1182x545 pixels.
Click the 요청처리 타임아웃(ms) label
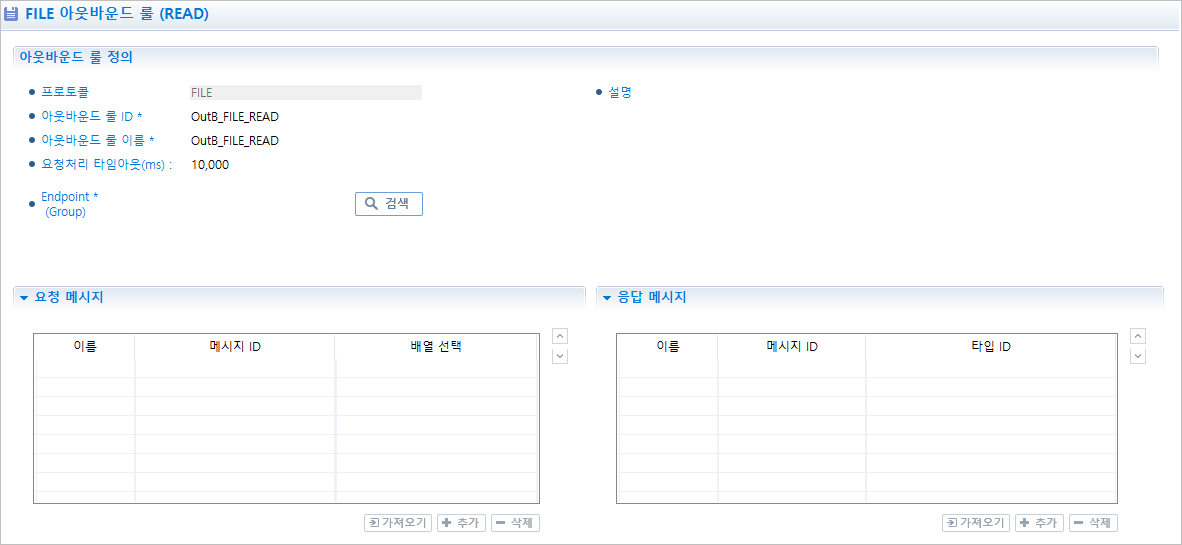coord(106,164)
